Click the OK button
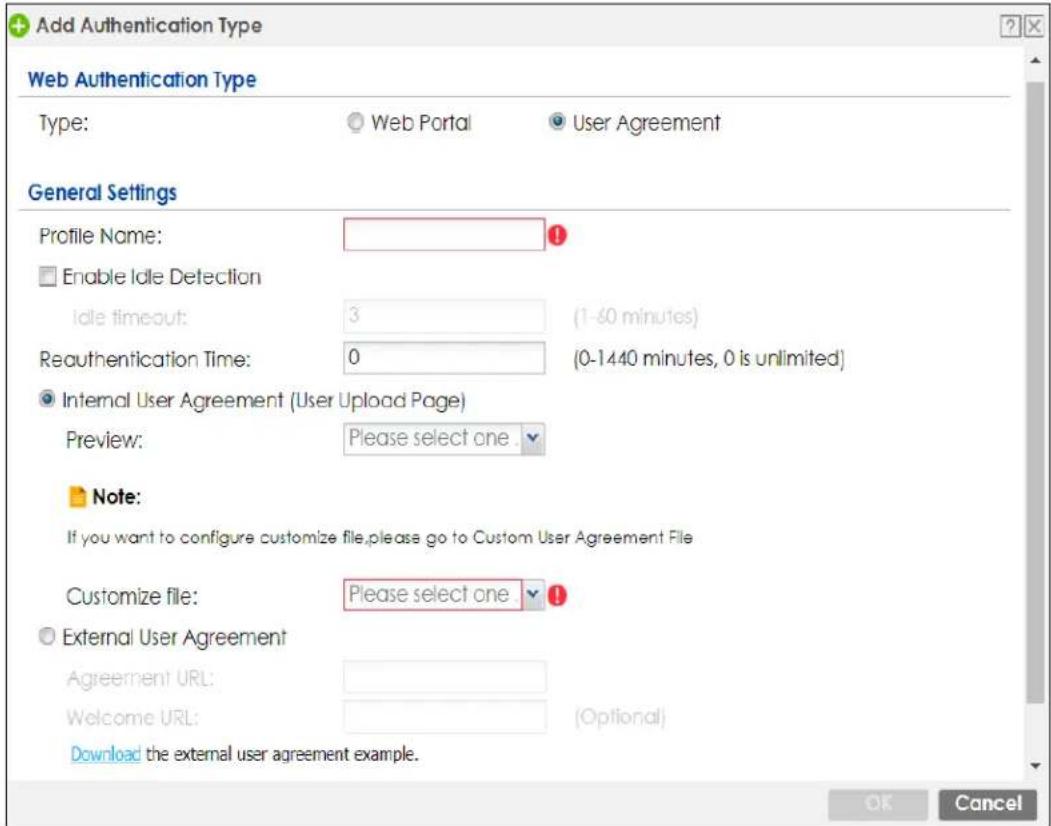This screenshot has height=826, width=1051. point(878,803)
